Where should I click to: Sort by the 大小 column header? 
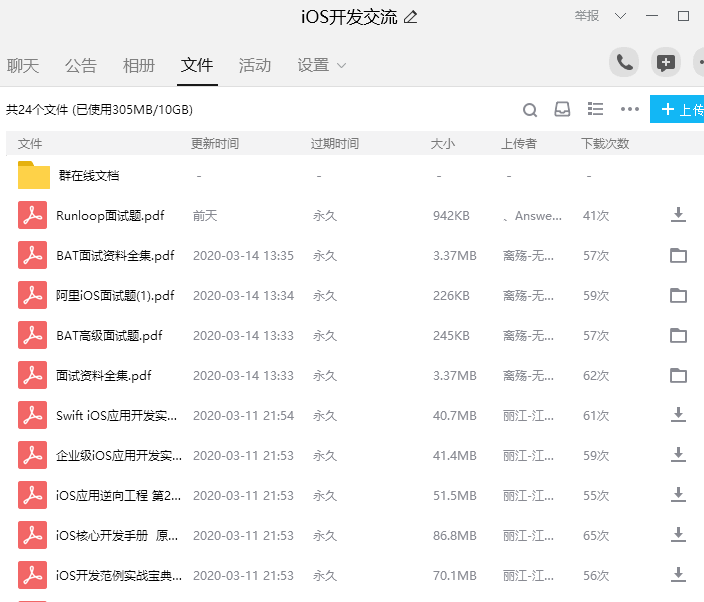(x=443, y=144)
